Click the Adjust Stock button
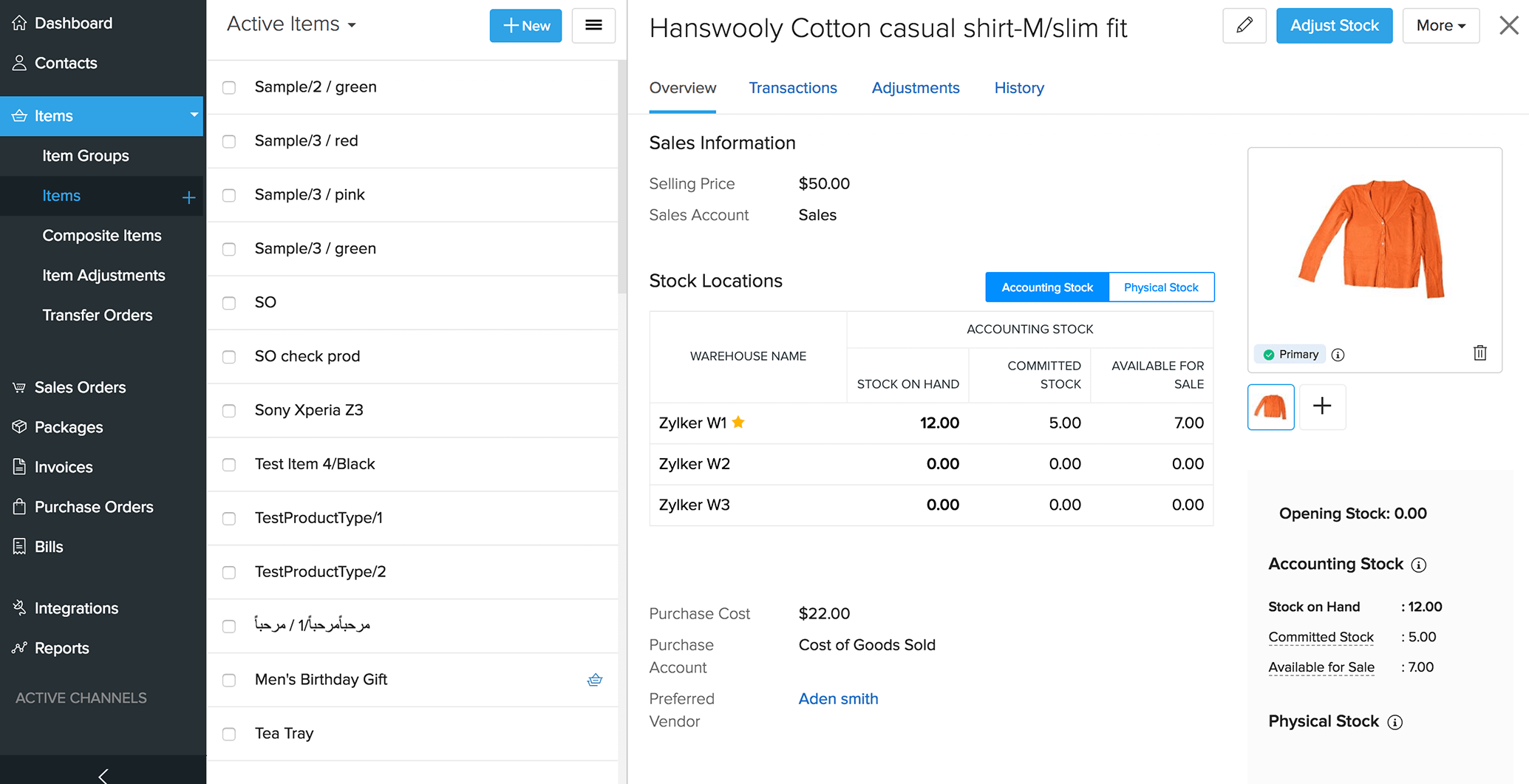The image size is (1529, 784). pyautogui.click(x=1334, y=26)
